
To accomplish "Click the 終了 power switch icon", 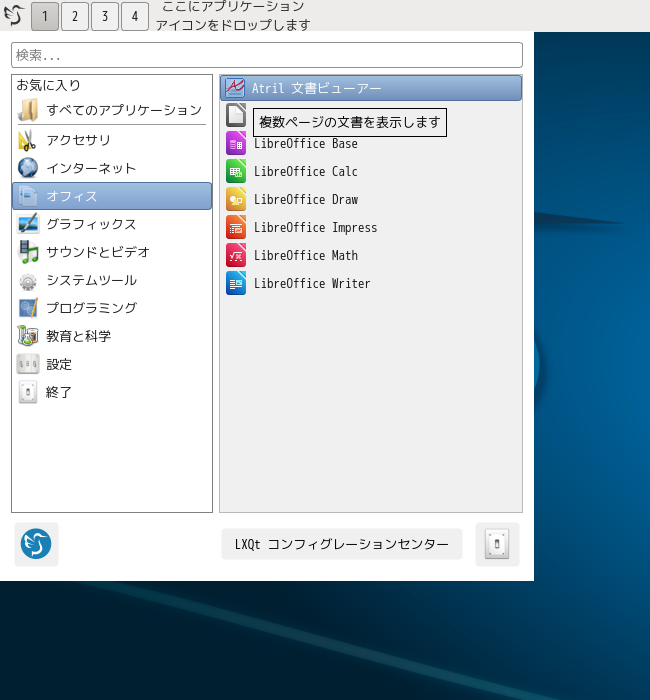I will pos(28,392).
